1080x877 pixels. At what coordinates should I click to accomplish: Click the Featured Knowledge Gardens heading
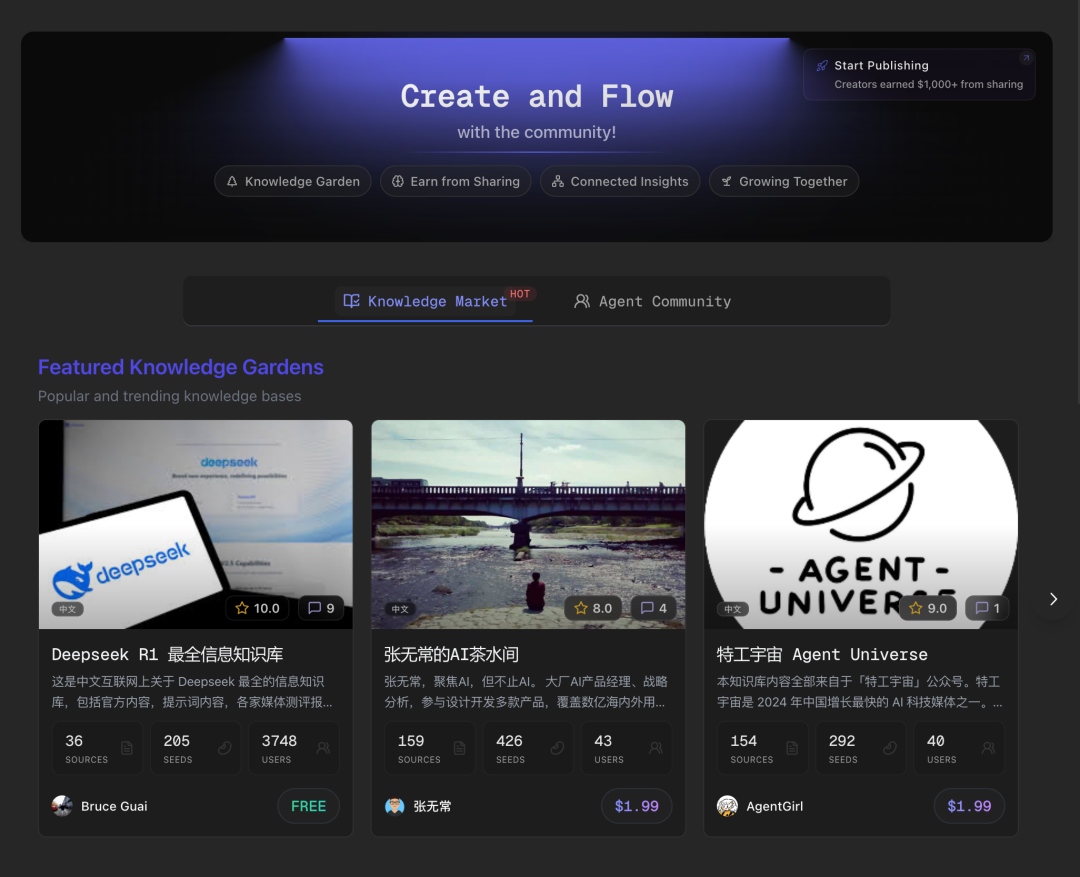[x=180, y=367]
